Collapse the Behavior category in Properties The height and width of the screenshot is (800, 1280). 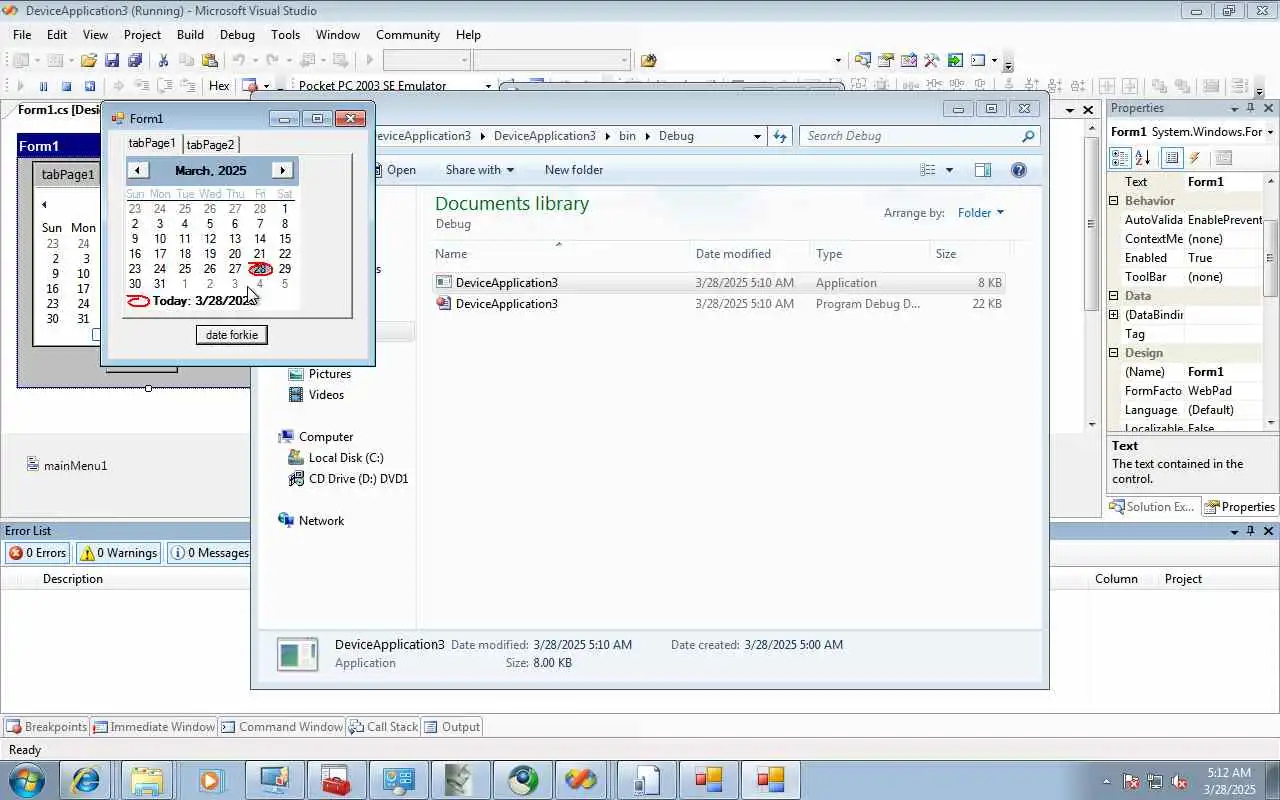(x=1114, y=201)
